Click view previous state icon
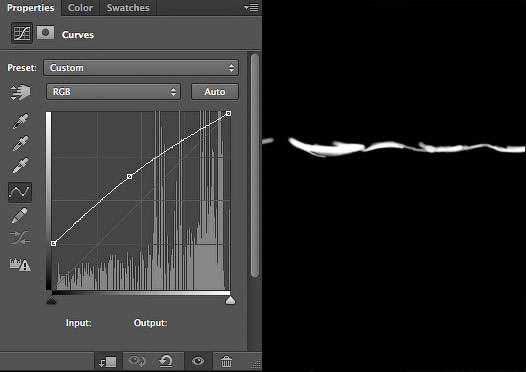The width and height of the screenshot is (526, 372). 137,362
